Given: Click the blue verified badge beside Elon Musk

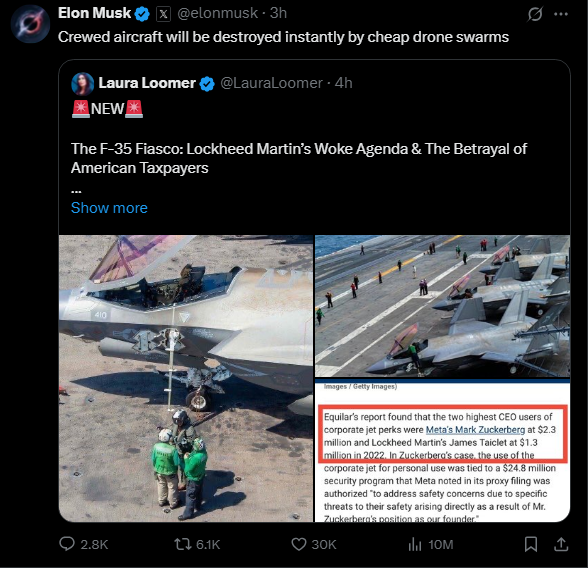Looking at the screenshot, I should point(142,14).
